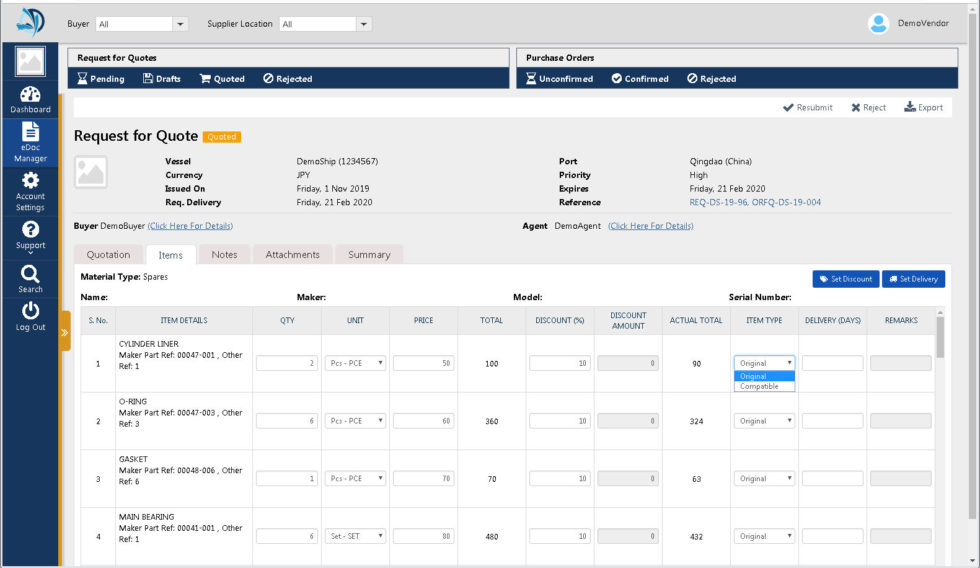
Task: Expand the sidebar with the yellow arrow
Action: point(65,331)
